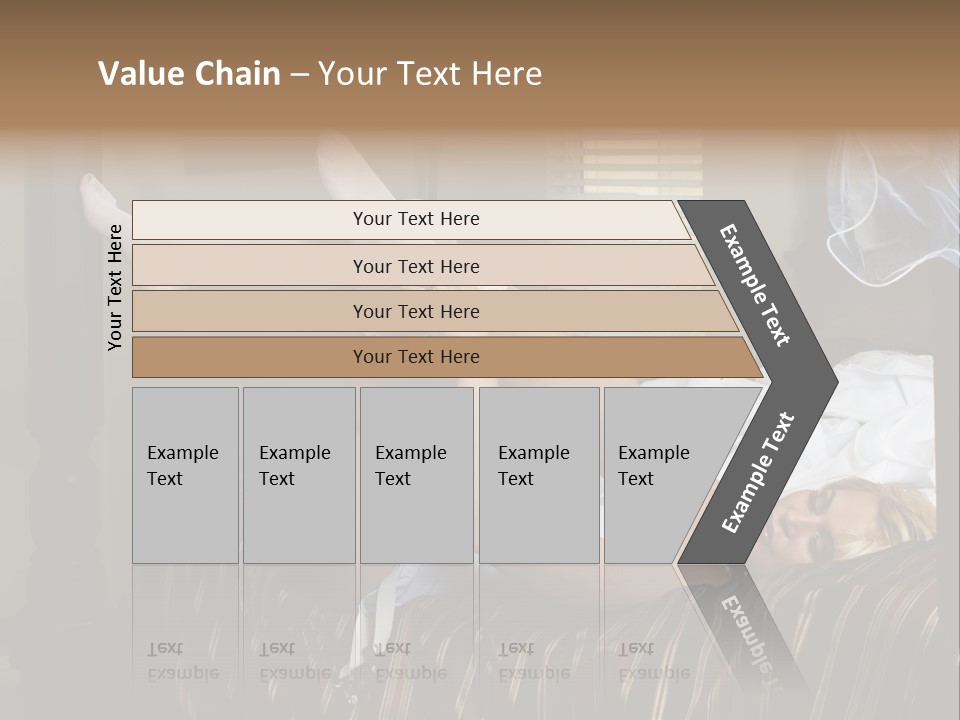Screen dimensions: 960x720
Task: Click the vertical "Your Text Here" side label
Action: (115, 287)
